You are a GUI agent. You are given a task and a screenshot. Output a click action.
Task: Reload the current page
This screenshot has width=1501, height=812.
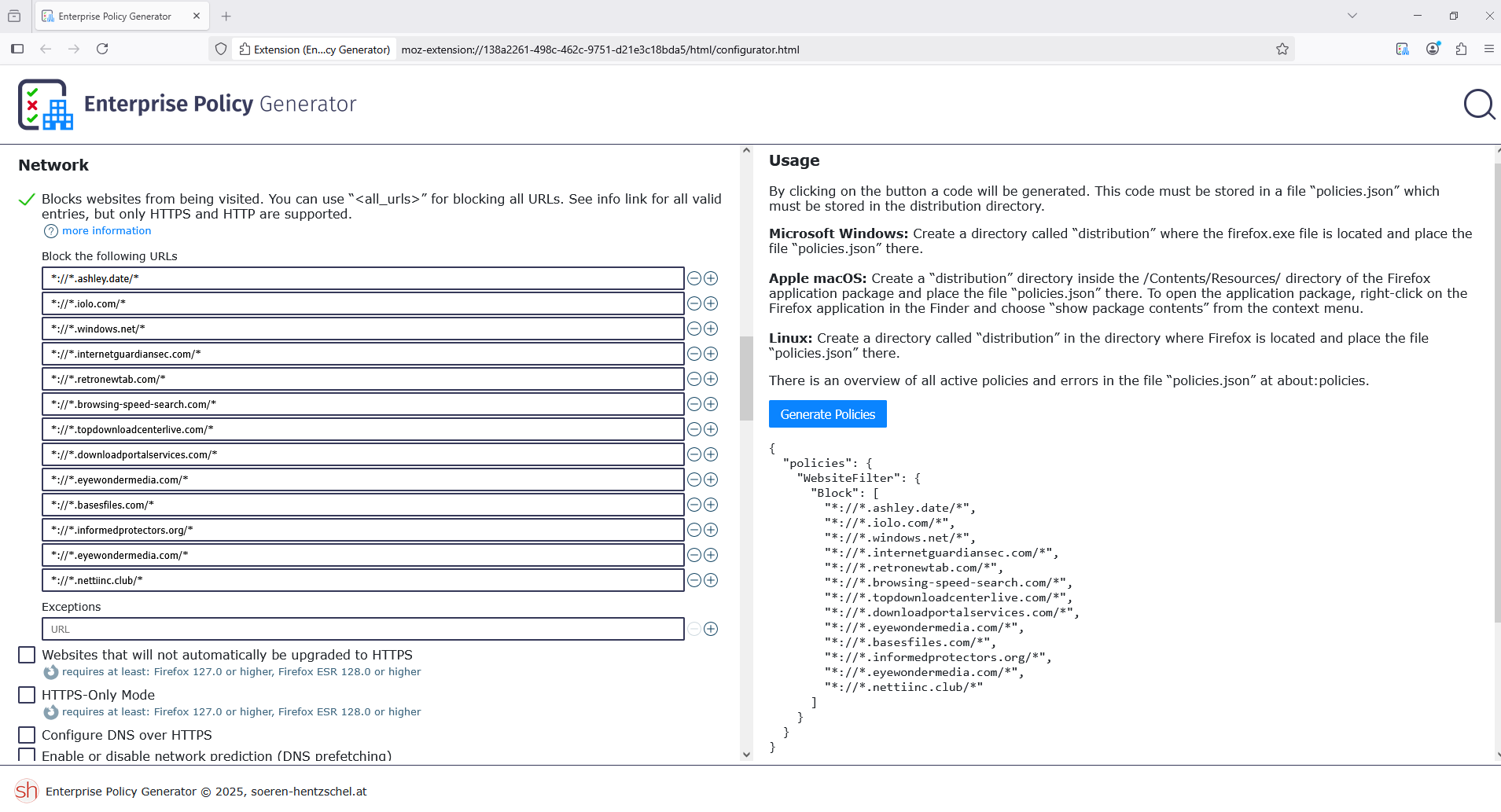[x=102, y=49]
